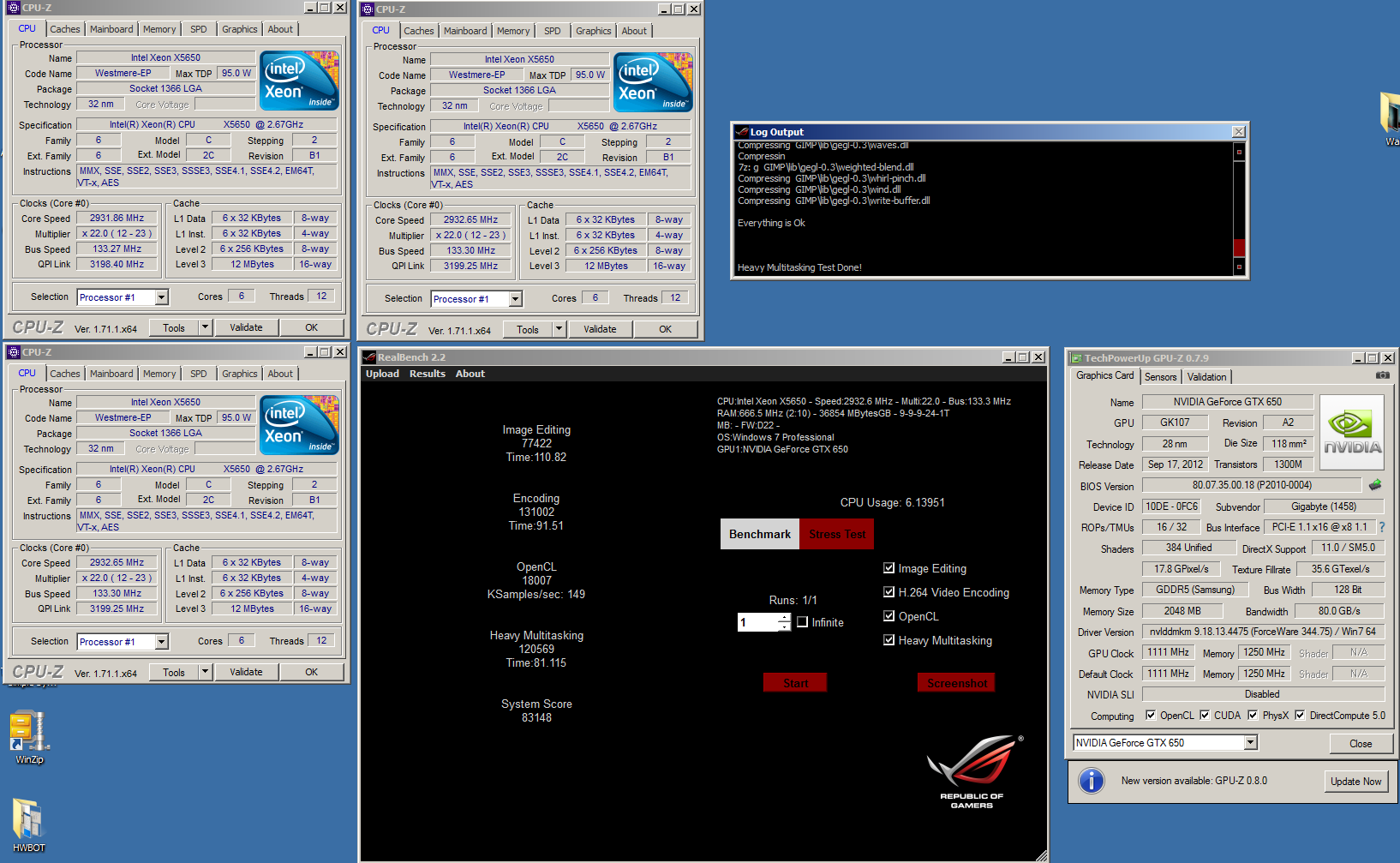Image resolution: width=1400 pixels, height=863 pixels.
Task: Click OK in bottom-left CPU-Z window
Action: click(312, 672)
